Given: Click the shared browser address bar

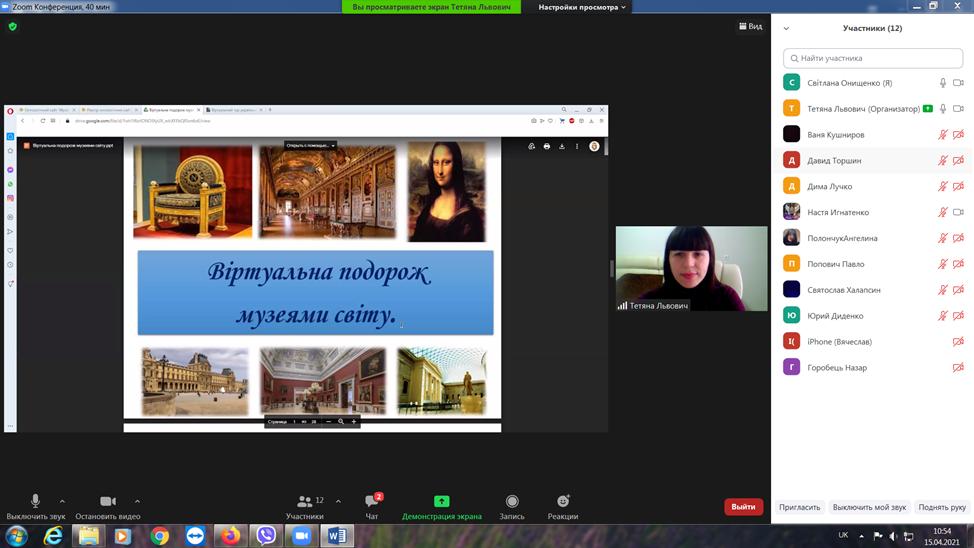Looking at the screenshot, I should coord(298,121).
